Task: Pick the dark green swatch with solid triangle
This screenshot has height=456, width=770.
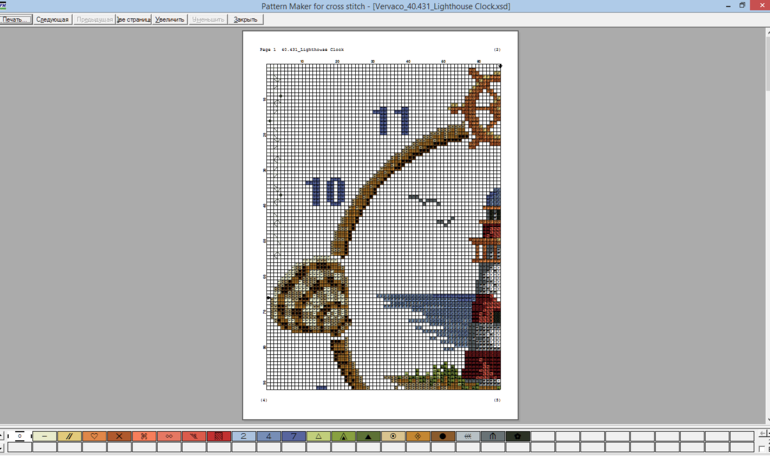Action: click(x=368, y=437)
